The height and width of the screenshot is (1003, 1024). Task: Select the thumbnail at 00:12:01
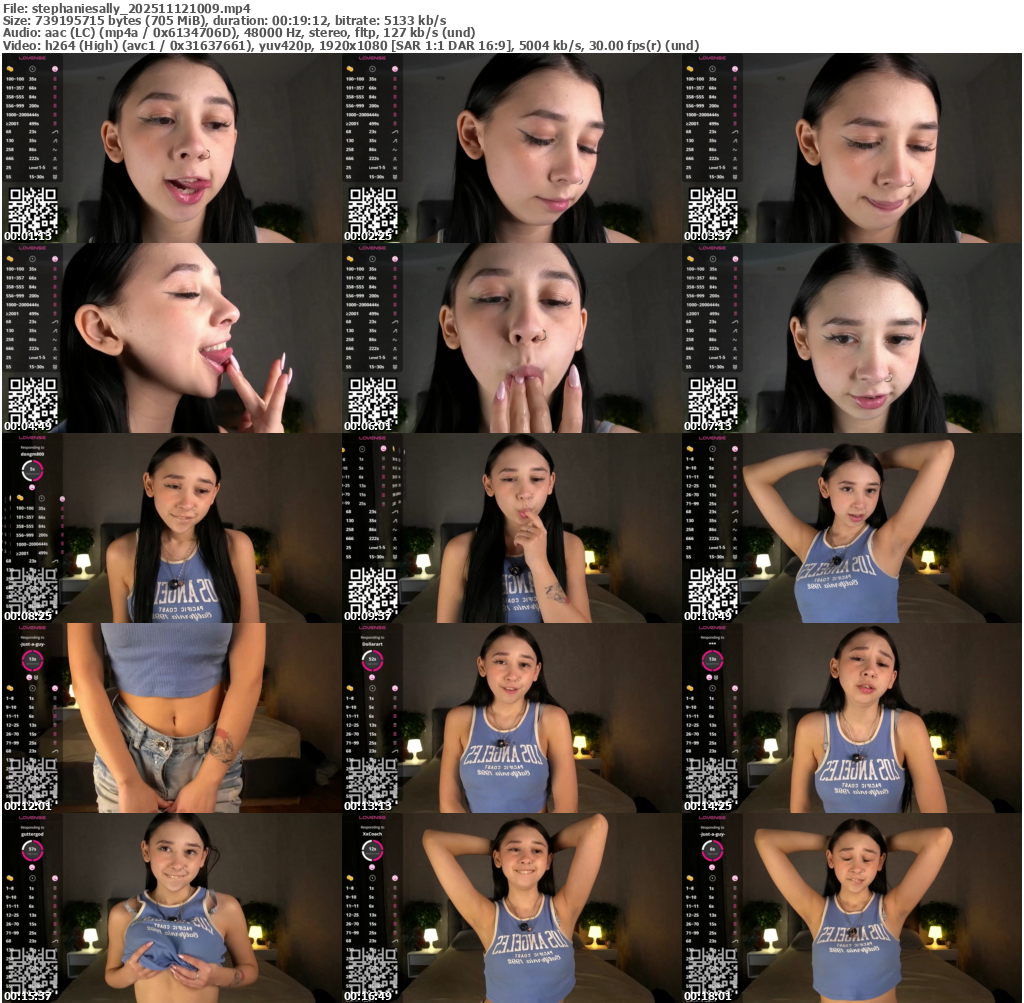pyautogui.click(x=171, y=718)
